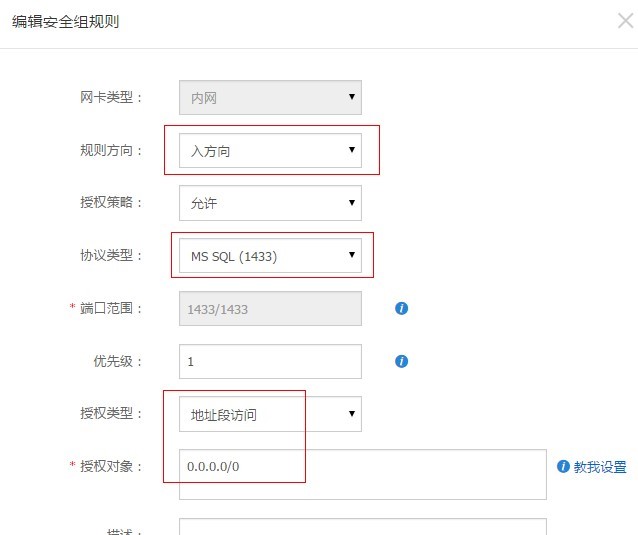The height and width of the screenshot is (535, 638).
Task: Click the info icon beside 优先级
Action: coord(401,361)
